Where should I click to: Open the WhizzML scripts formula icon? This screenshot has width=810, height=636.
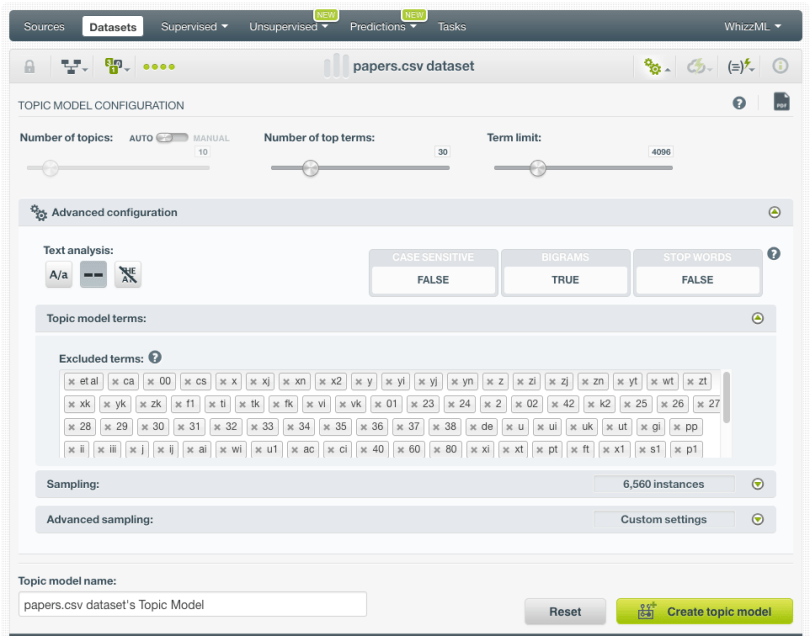pyautogui.click(x=741, y=67)
